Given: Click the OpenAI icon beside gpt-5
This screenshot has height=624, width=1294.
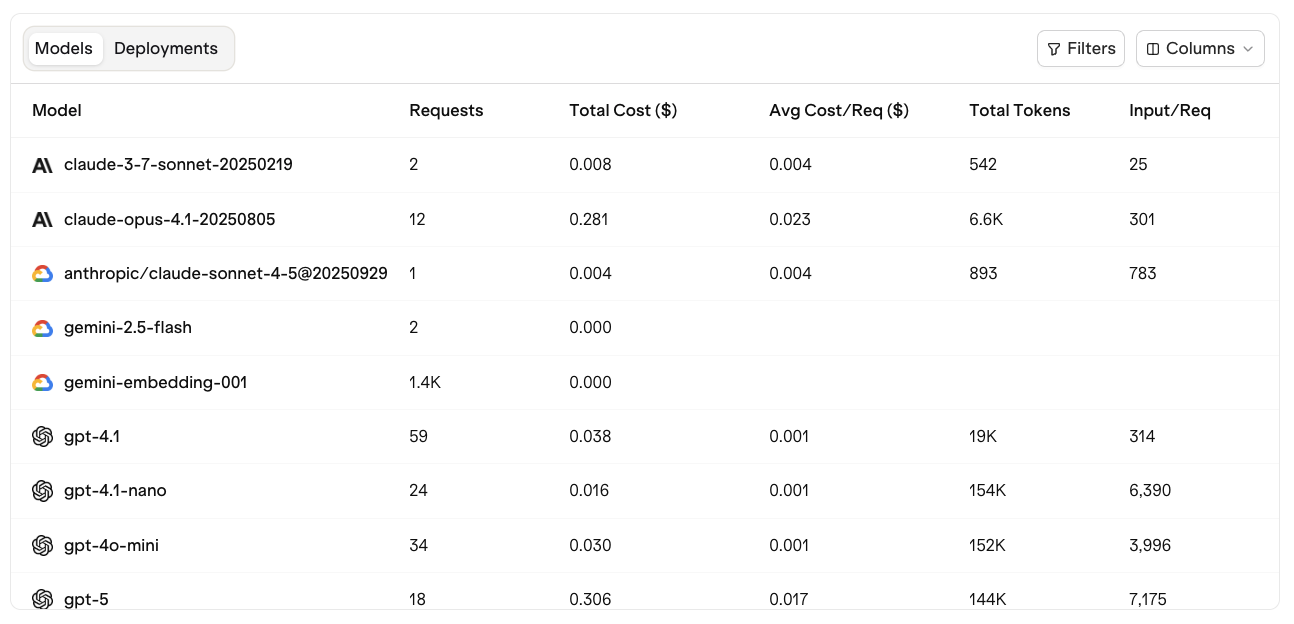Looking at the screenshot, I should [x=42, y=599].
